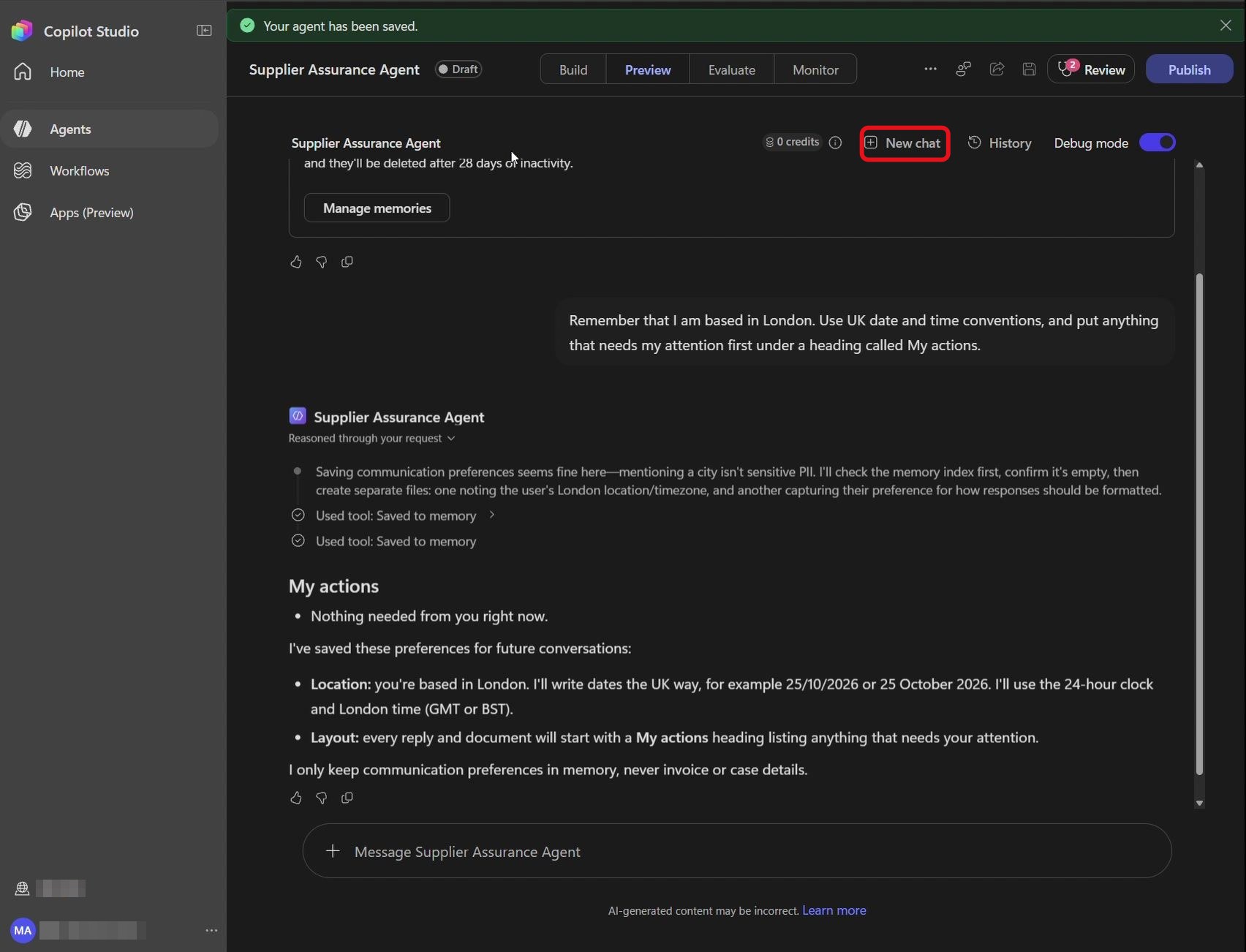The height and width of the screenshot is (952, 1246).
Task: Open Workflows in the sidebar
Action: (110, 170)
